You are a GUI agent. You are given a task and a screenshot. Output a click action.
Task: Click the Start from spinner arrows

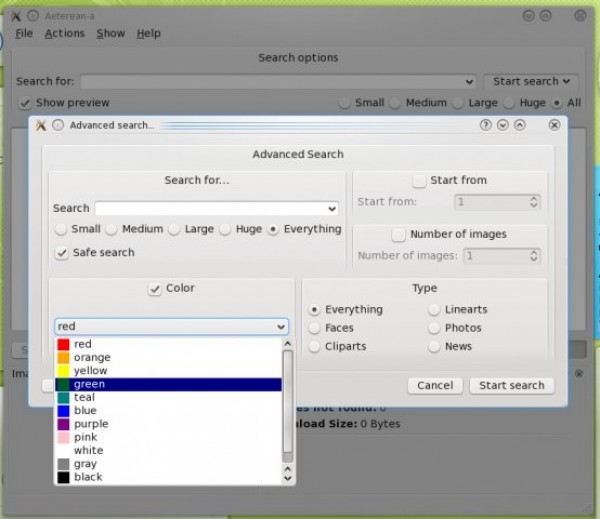click(534, 202)
